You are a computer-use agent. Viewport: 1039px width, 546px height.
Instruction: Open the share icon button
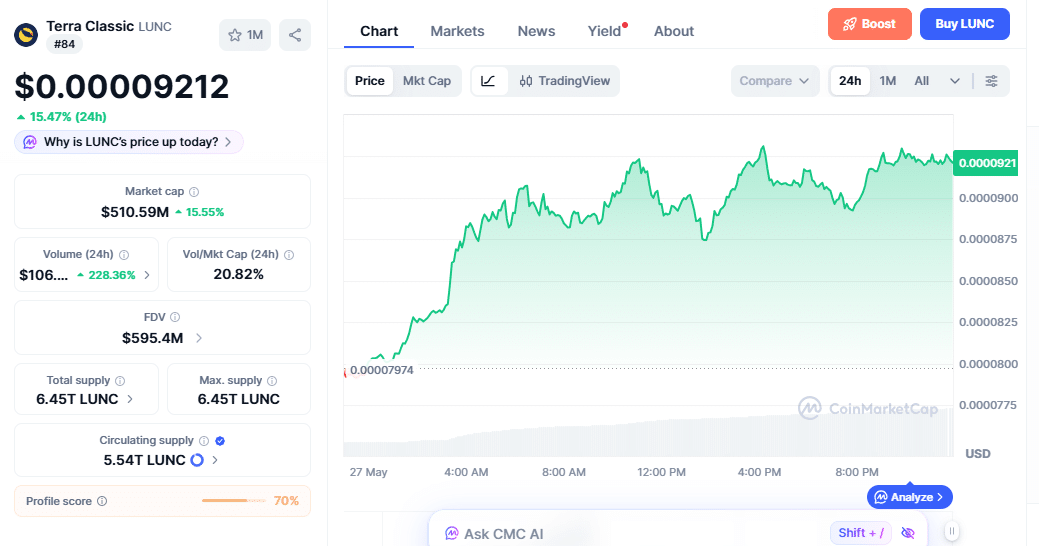click(x=295, y=35)
